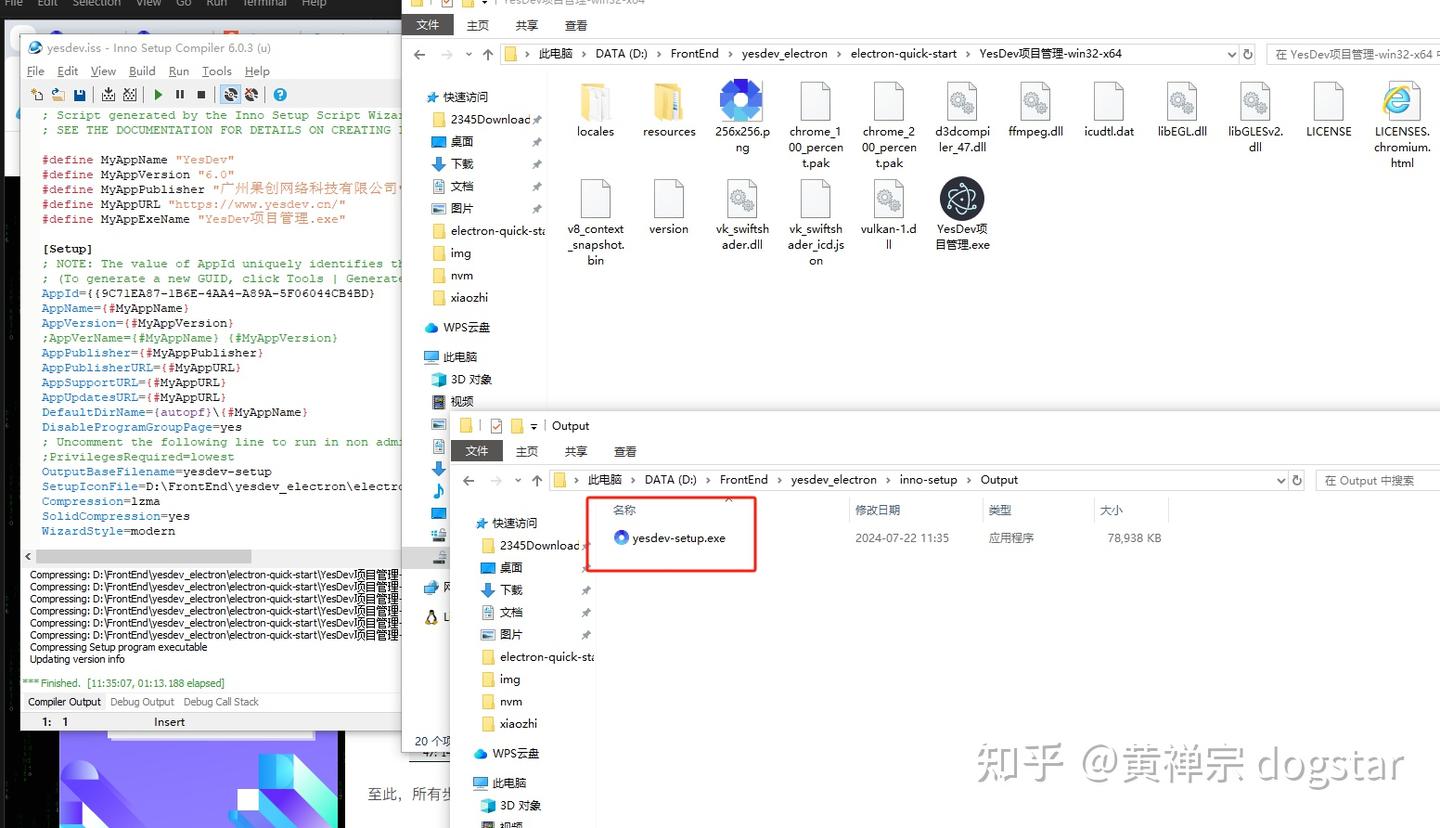Pause script execution in Inno Setup
Image resolution: width=1440 pixels, height=828 pixels.
pos(180,94)
